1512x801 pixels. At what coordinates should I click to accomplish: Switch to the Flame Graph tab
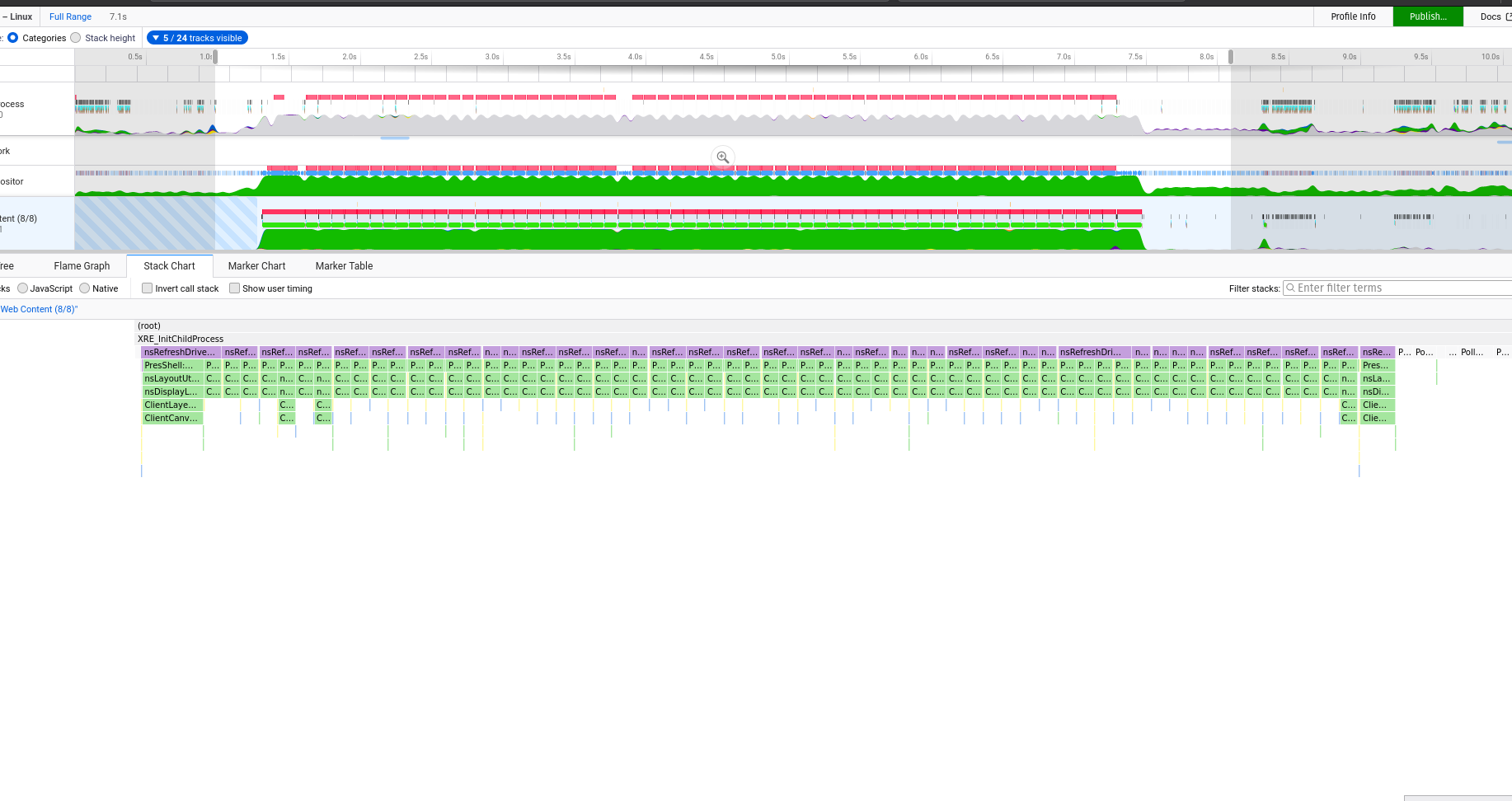tap(82, 265)
